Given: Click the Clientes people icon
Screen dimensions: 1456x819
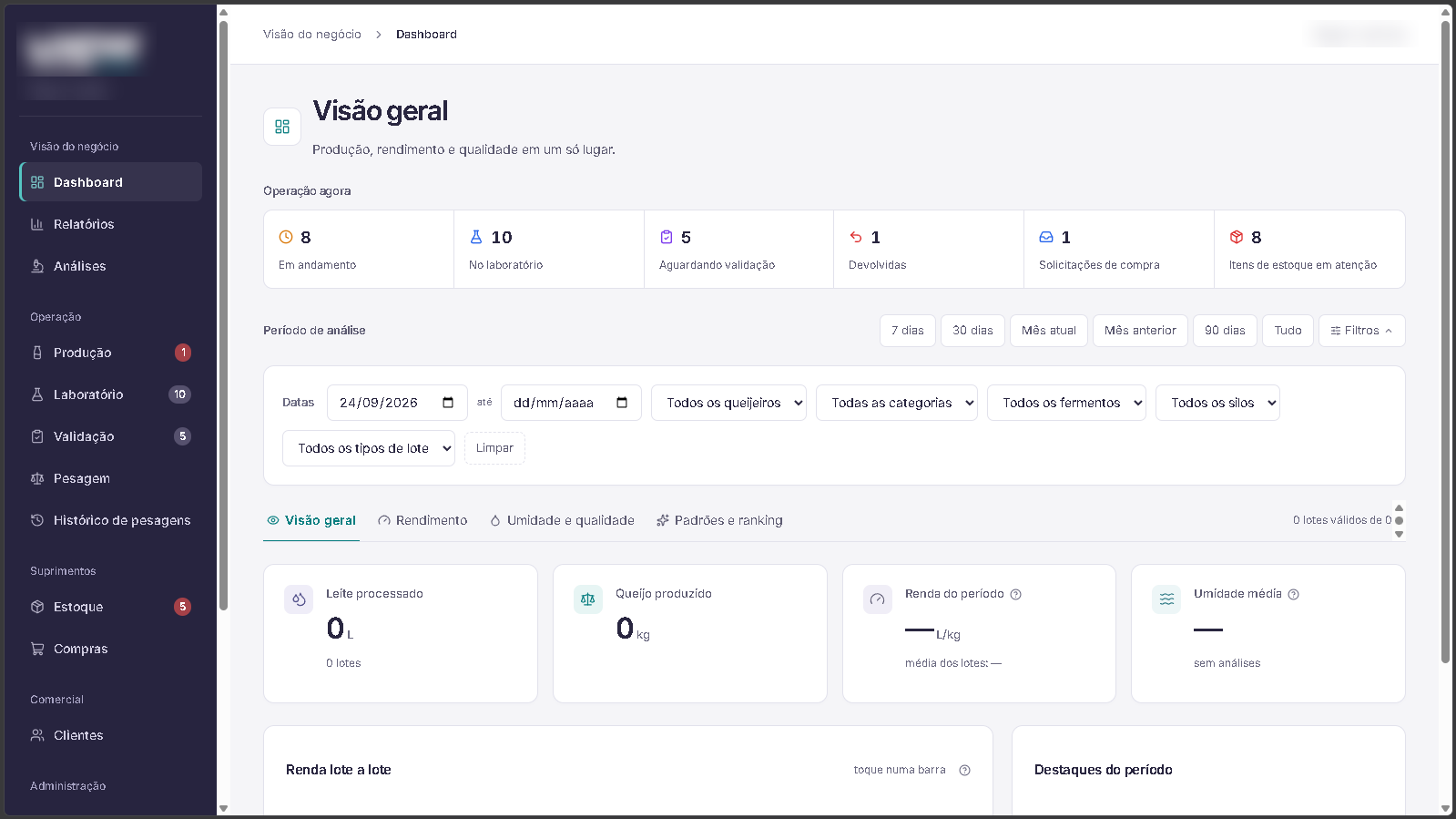Looking at the screenshot, I should click(x=37, y=735).
